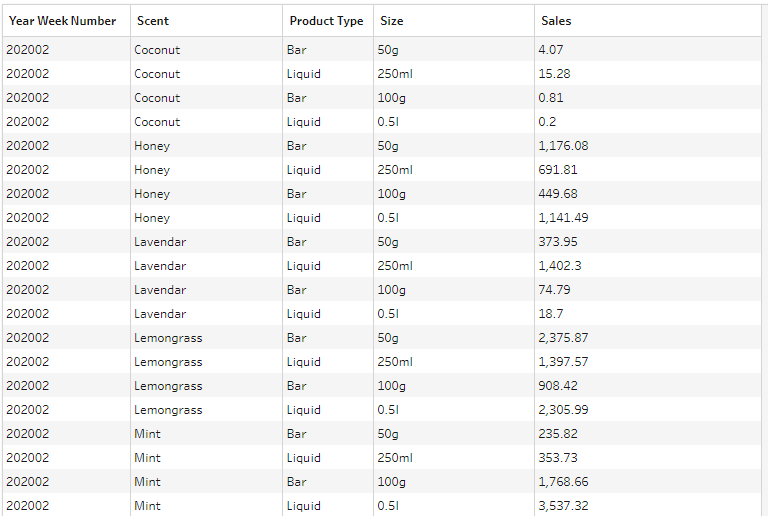This screenshot has height=516, width=768.
Task: Click the sales value 15.28
Action: coord(554,74)
